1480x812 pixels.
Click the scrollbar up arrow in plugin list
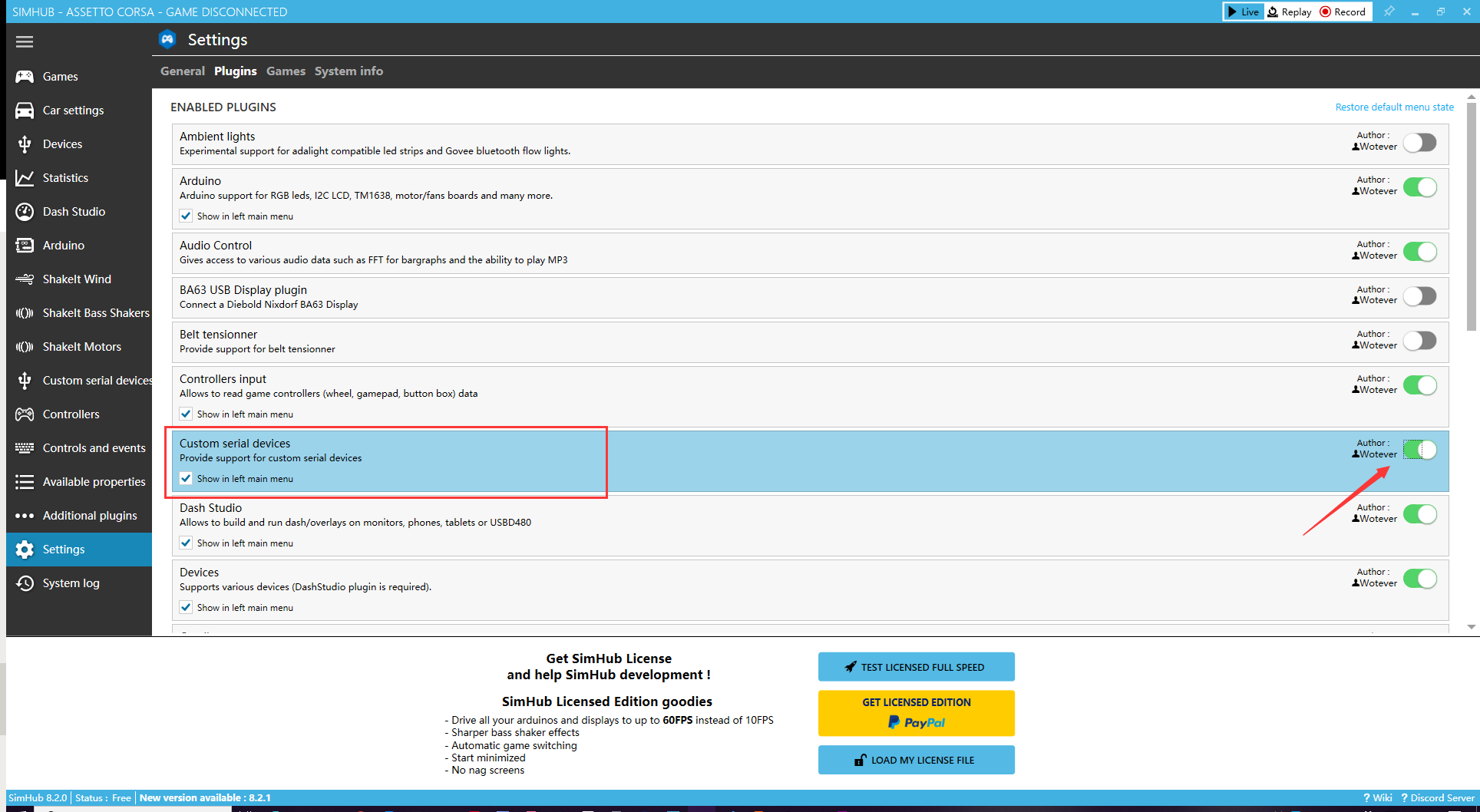tap(1471, 97)
